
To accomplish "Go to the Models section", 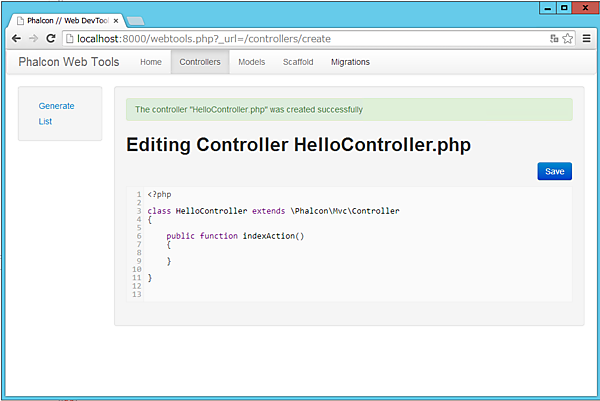I will pos(251,62).
